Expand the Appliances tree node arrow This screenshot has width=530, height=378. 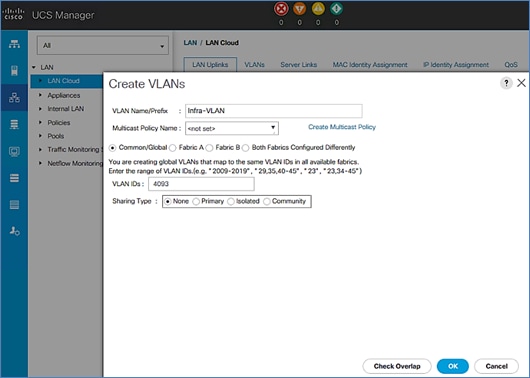41,95
